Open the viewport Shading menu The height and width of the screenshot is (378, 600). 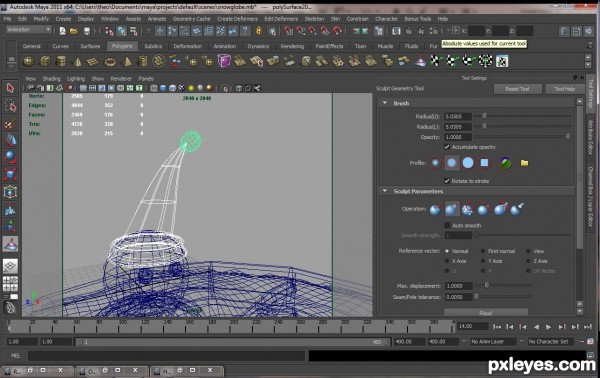pos(51,78)
